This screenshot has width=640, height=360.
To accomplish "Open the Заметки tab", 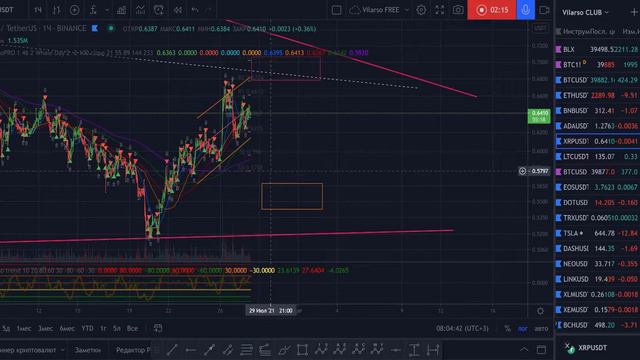I will click(88, 350).
